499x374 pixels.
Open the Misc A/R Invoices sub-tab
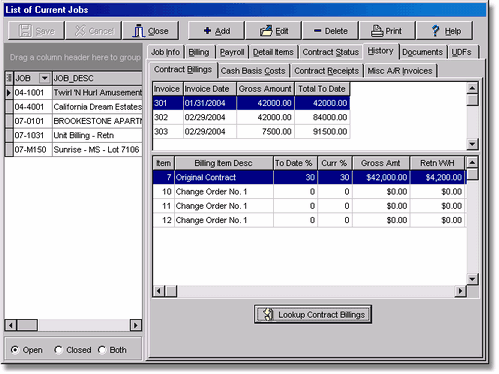400,71
